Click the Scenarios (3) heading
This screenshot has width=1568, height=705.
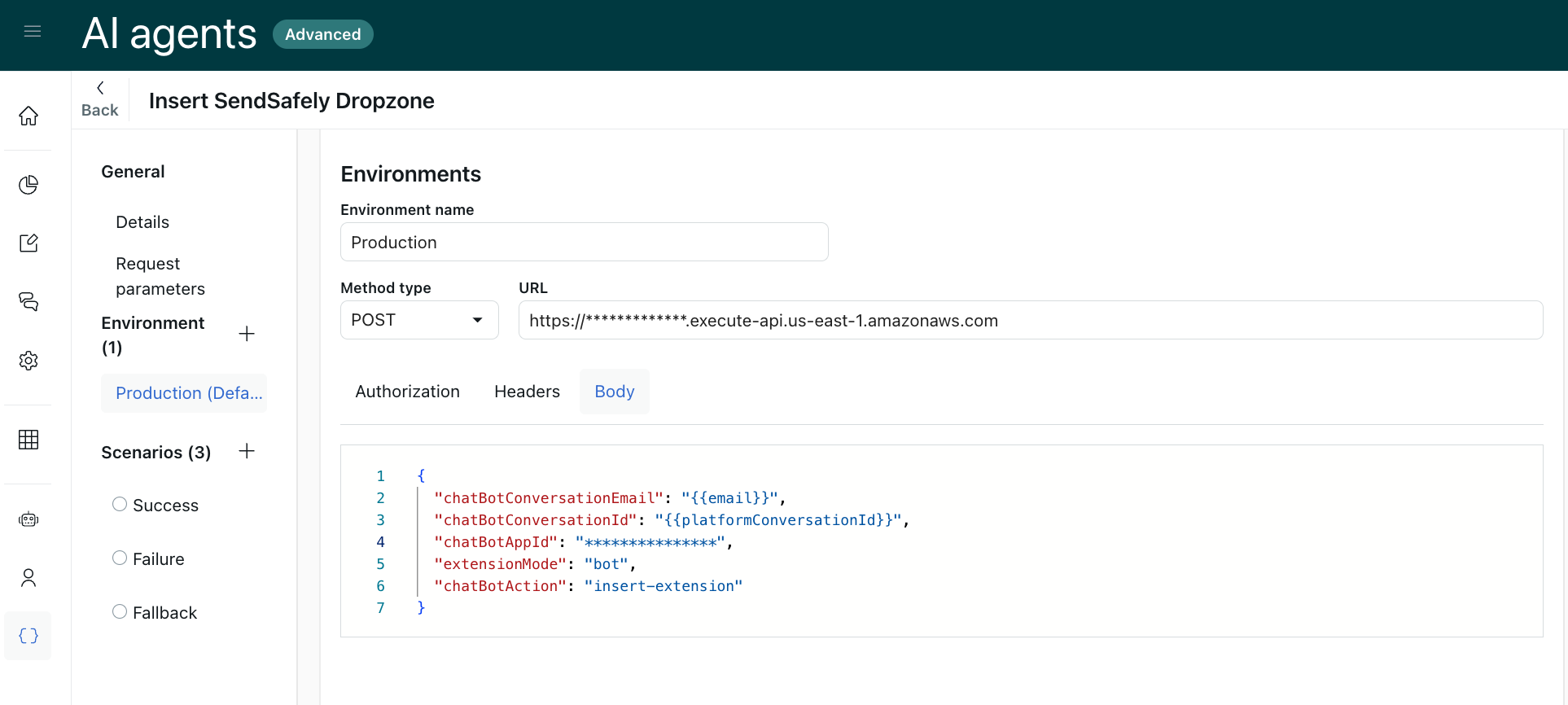[x=156, y=453]
